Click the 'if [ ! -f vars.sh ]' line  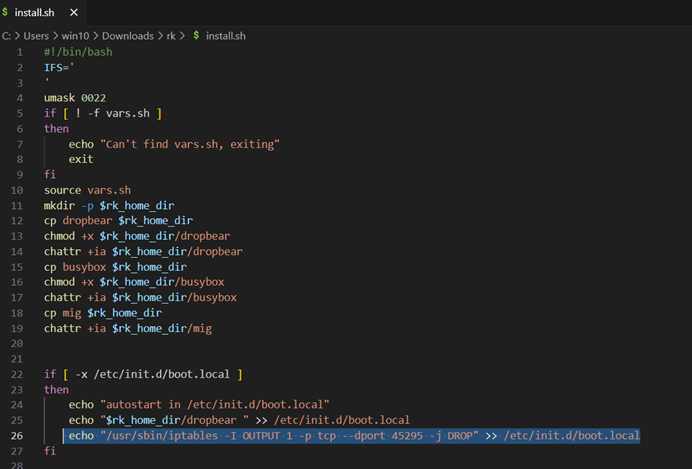[103, 113]
